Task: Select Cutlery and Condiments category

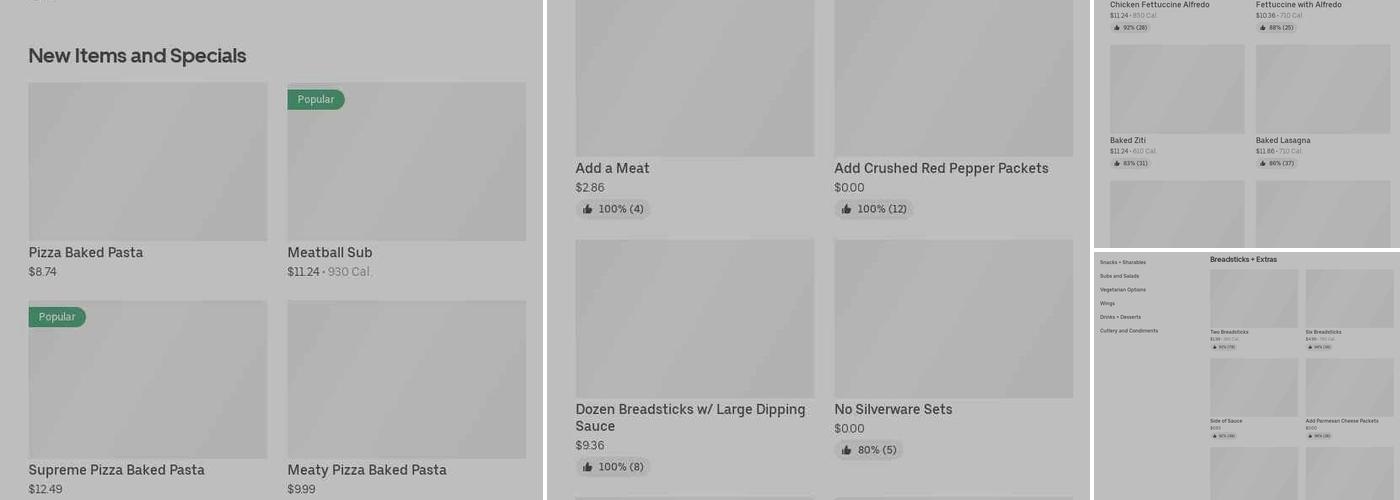Action: pos(1129,331)
